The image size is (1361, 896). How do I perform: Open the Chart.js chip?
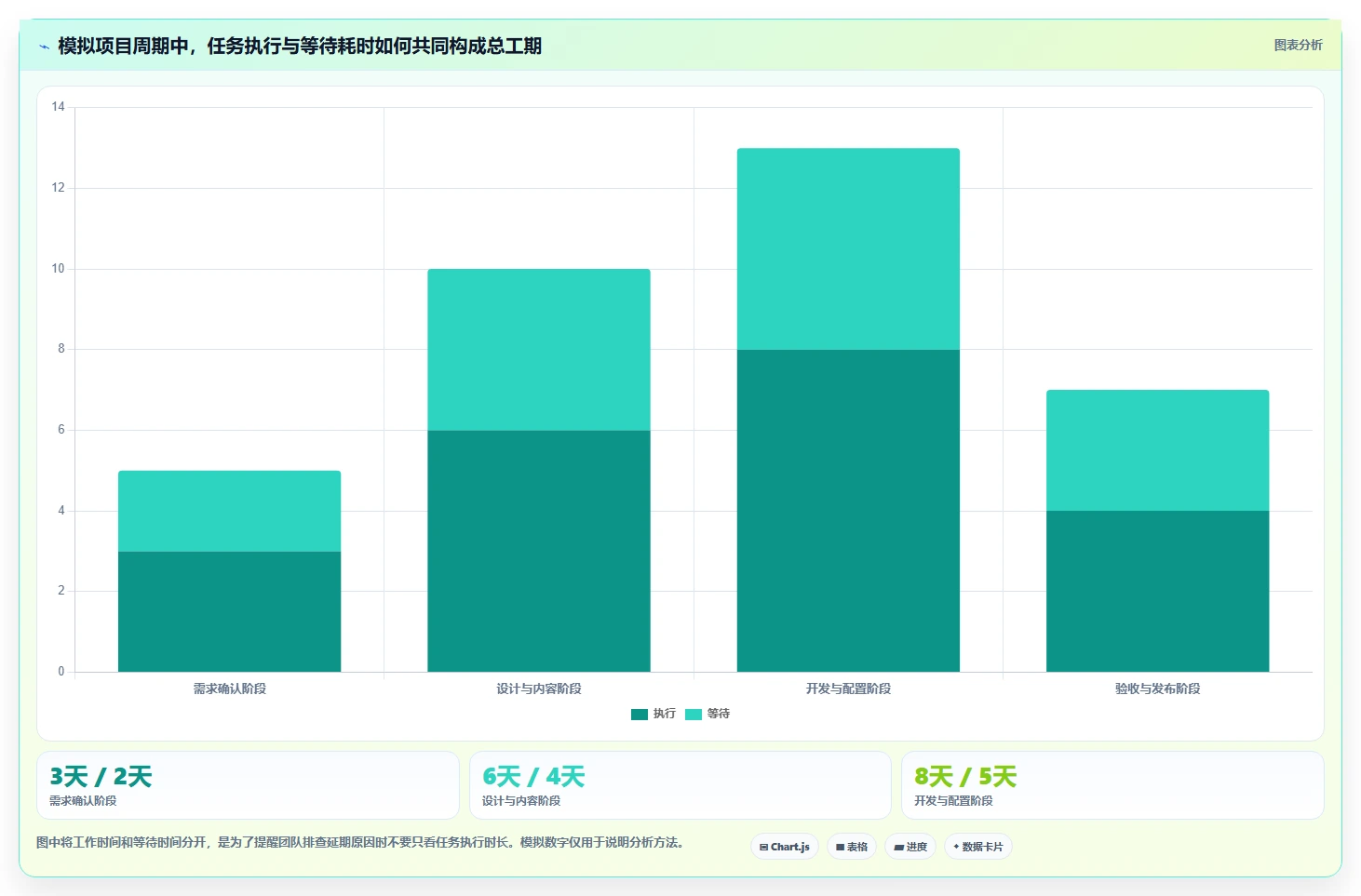click(785, 847)
